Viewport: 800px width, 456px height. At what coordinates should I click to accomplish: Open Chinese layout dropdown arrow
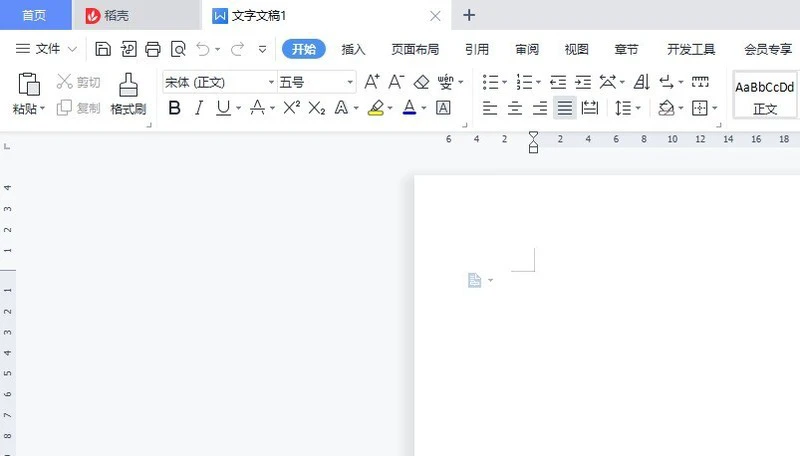[x=622, y=82]
